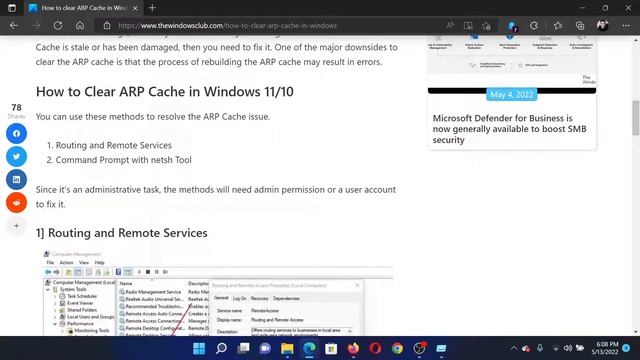
Task: Show hidden system tray icons
Action: coord(513,348)
